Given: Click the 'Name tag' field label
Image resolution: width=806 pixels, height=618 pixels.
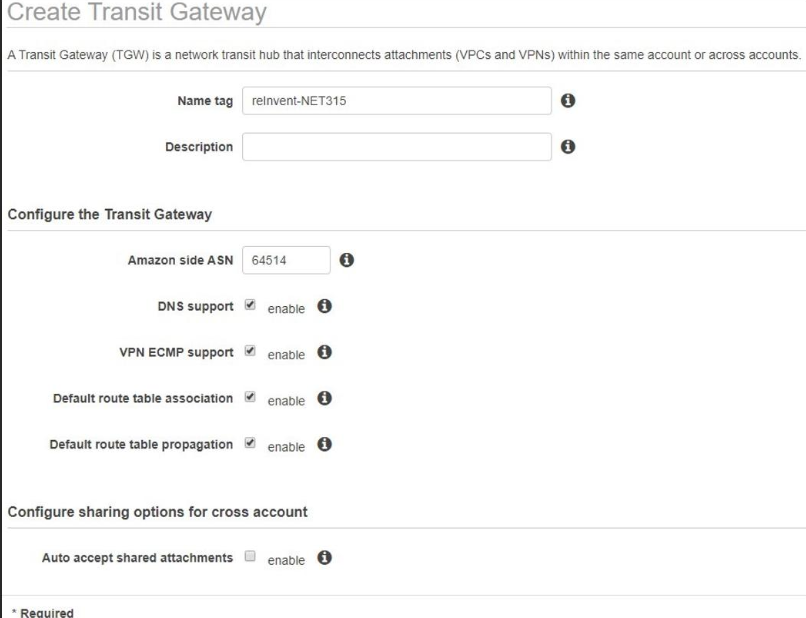Looking at the screenshot, I should [205, 101].
